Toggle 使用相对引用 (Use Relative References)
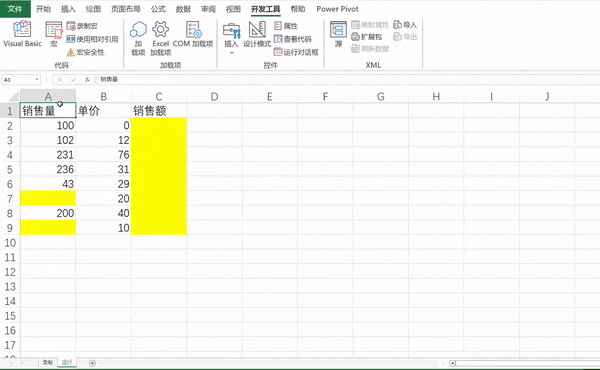600x370 pixels. (x=92, y=39)
